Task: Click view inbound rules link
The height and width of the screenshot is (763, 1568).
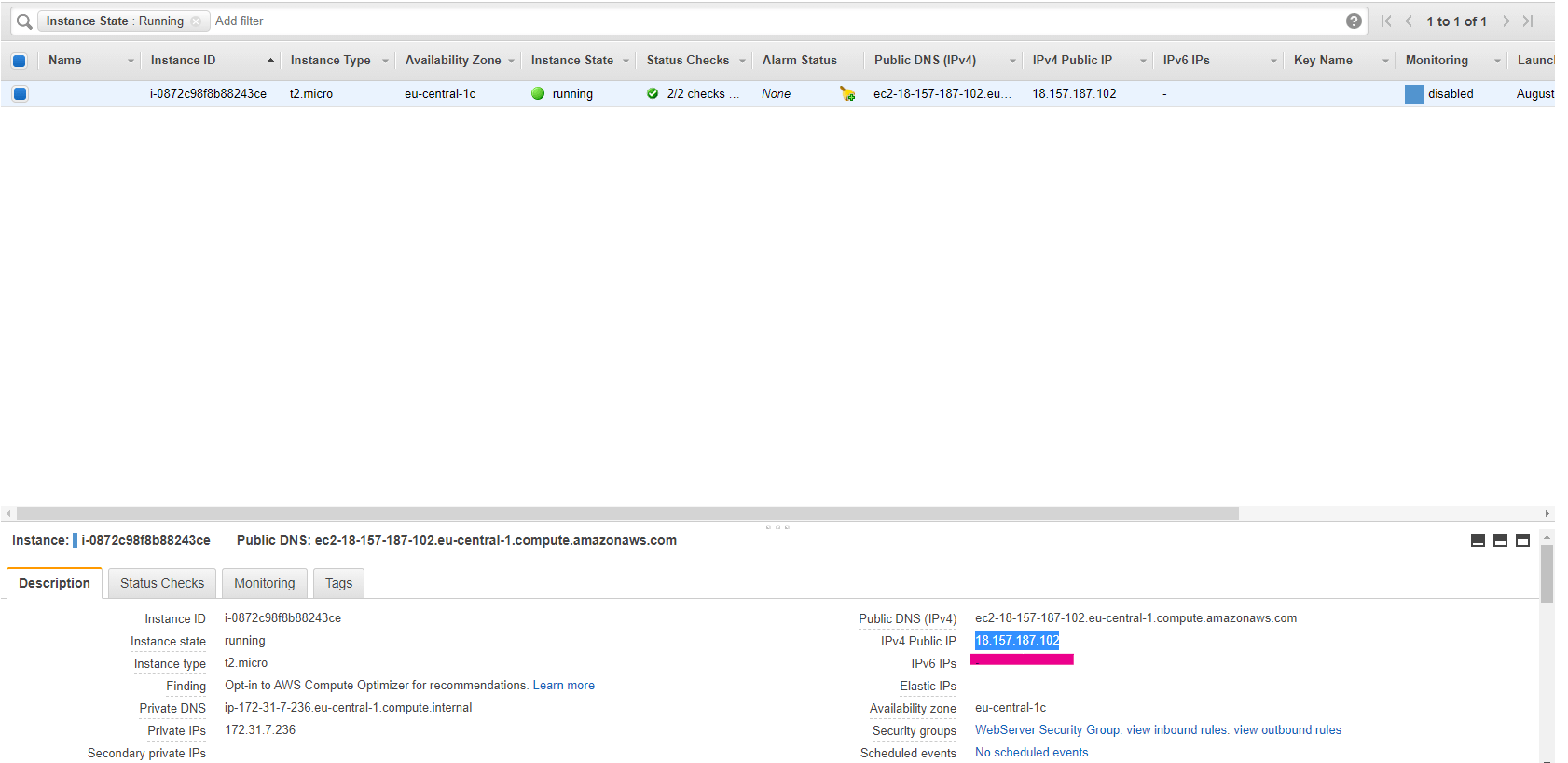Action: (1176, 730)
